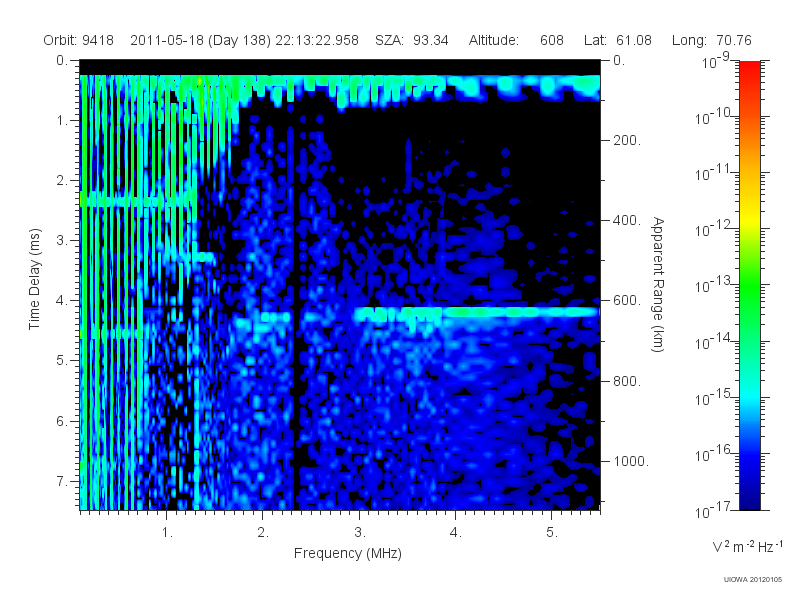Click the bright surface echo line near 4 MHz
Screen dimensions: 800x600
point(477,312)
